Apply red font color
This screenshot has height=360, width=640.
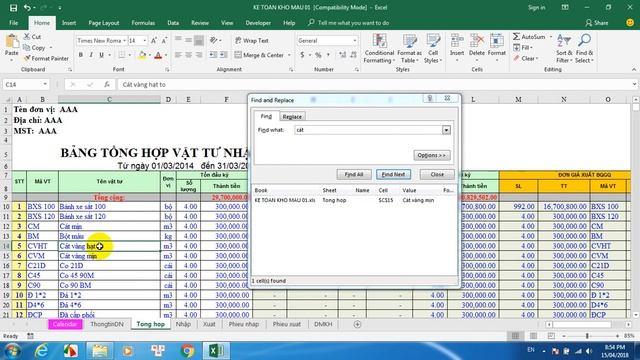tap(158, 55)
